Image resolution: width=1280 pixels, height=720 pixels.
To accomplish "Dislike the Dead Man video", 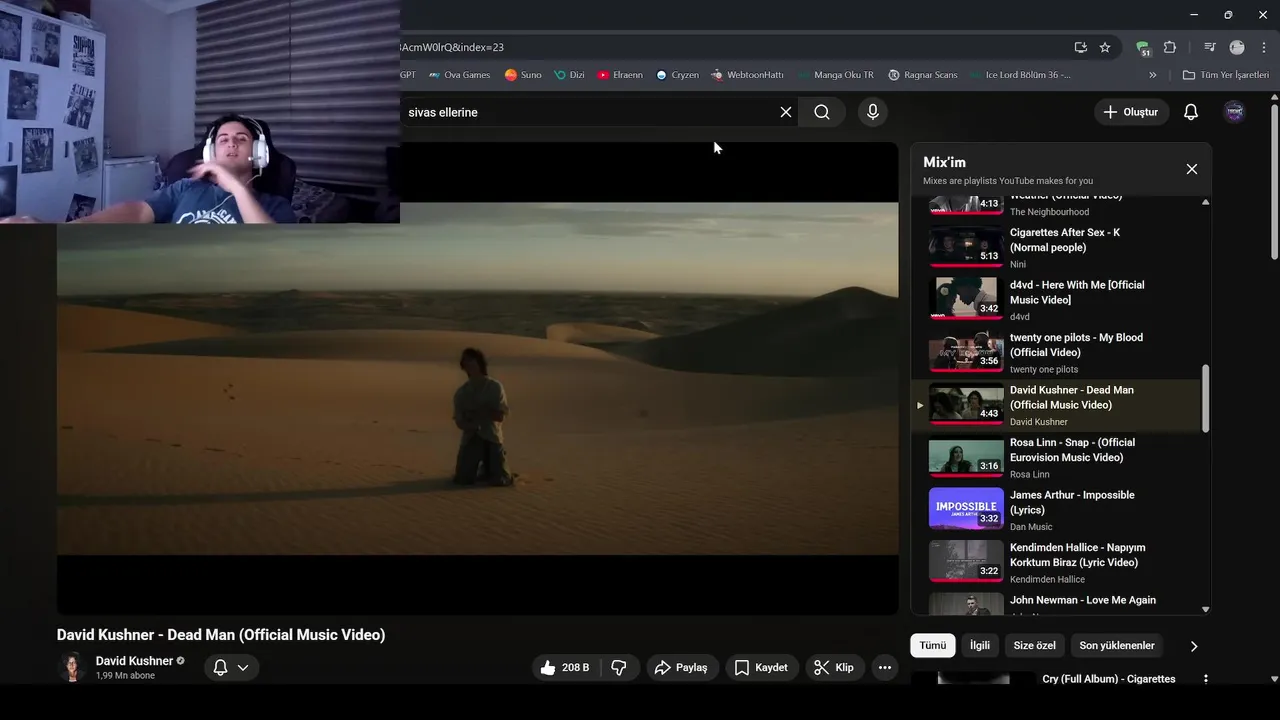I will (619, 667).
